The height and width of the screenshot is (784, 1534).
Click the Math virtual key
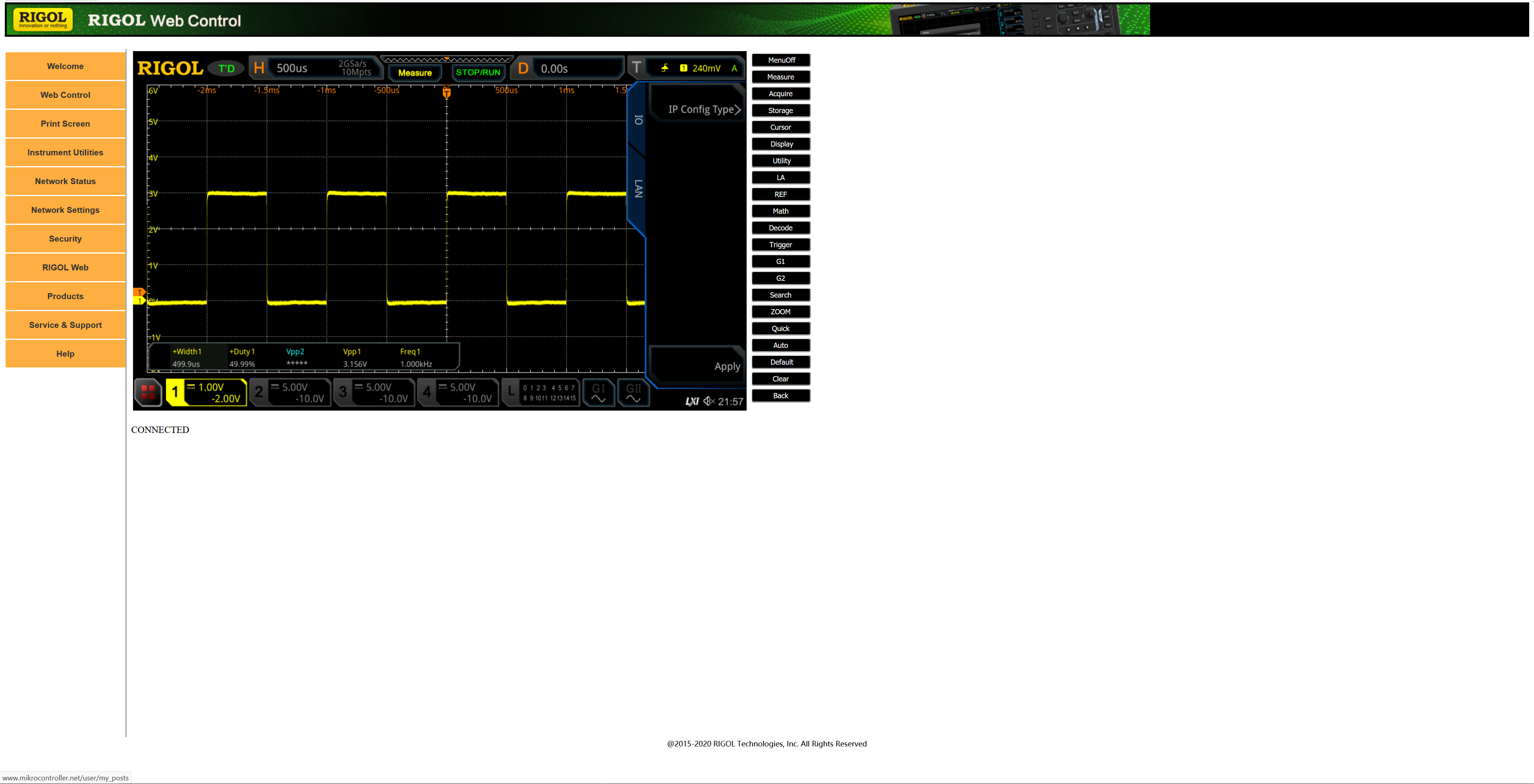pos(781,211)
